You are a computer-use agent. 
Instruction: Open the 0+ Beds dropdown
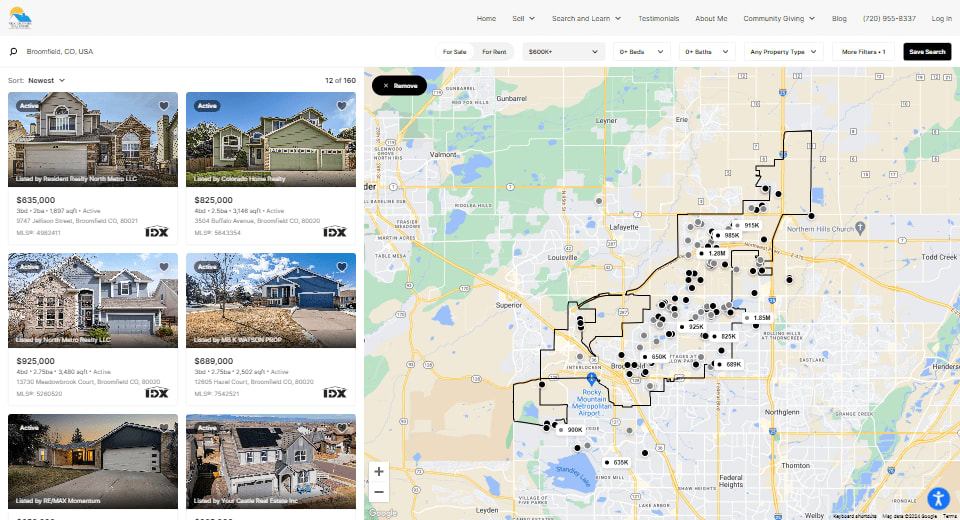pyautogui.click(x=642, y=52)
